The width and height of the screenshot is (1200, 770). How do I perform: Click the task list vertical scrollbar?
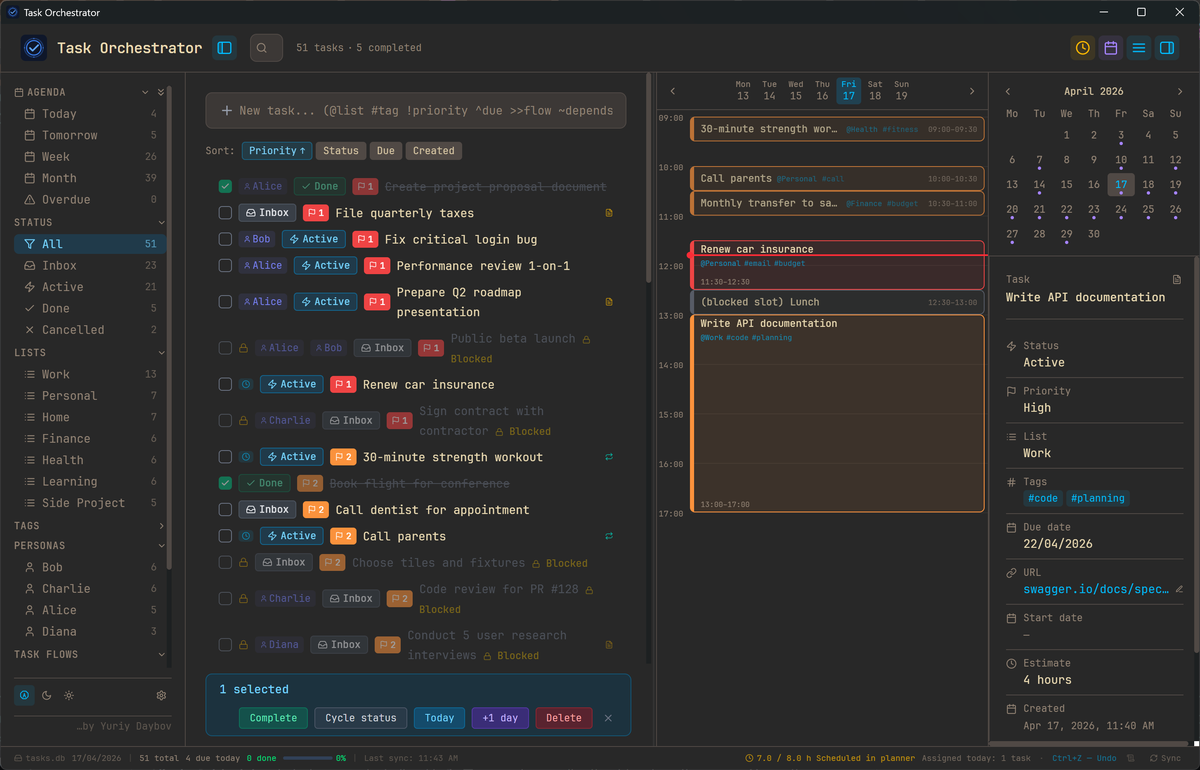pos(649,180)
